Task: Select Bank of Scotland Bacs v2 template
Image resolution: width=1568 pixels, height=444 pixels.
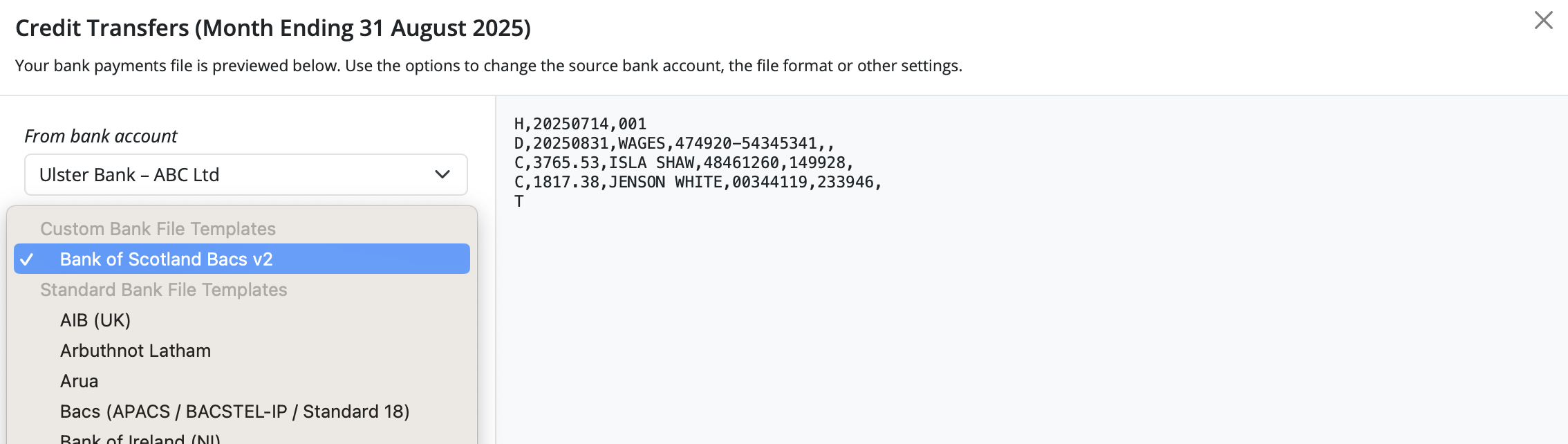Action: pos(166,259)
